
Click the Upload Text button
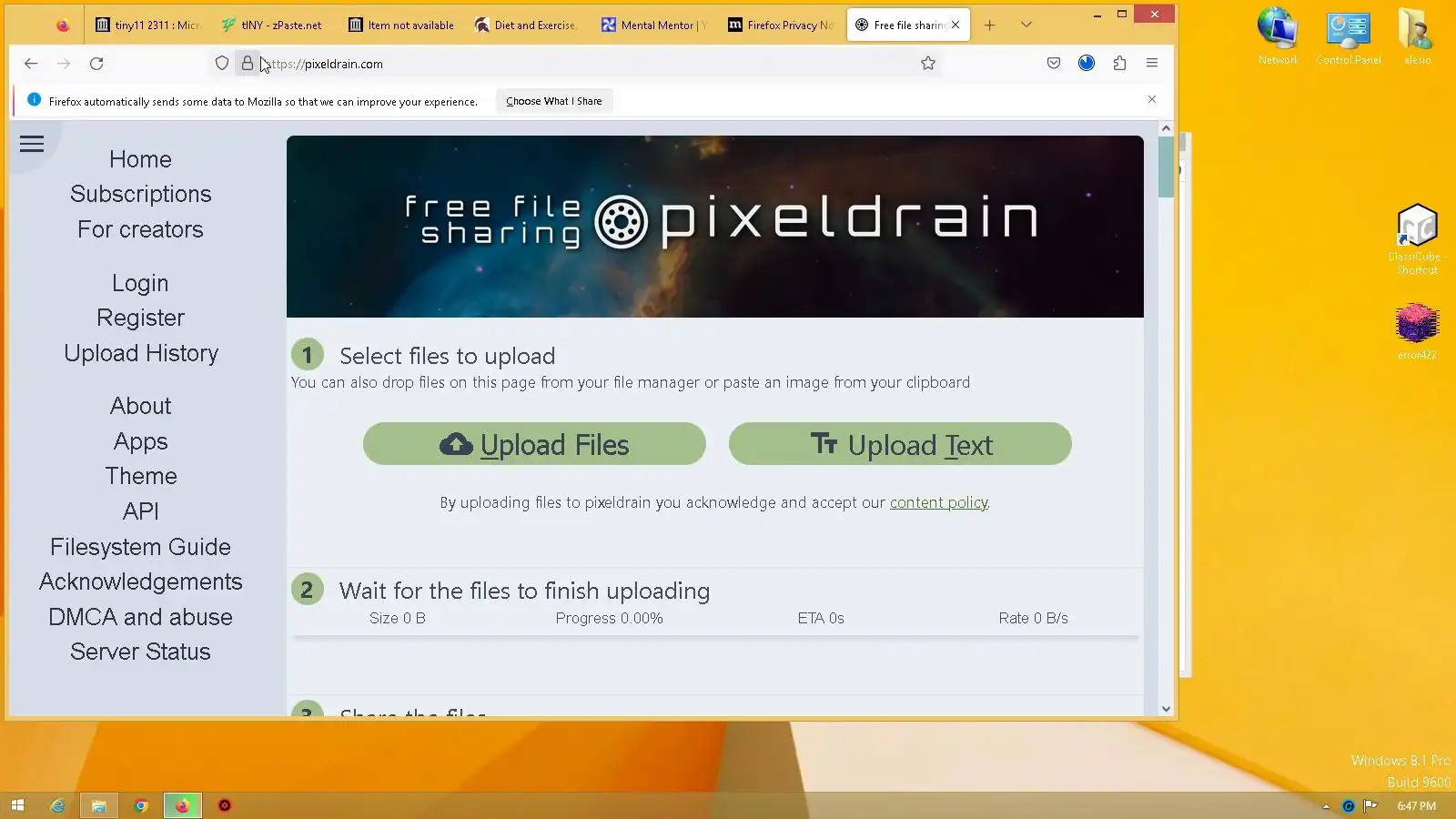coord(900,444)
